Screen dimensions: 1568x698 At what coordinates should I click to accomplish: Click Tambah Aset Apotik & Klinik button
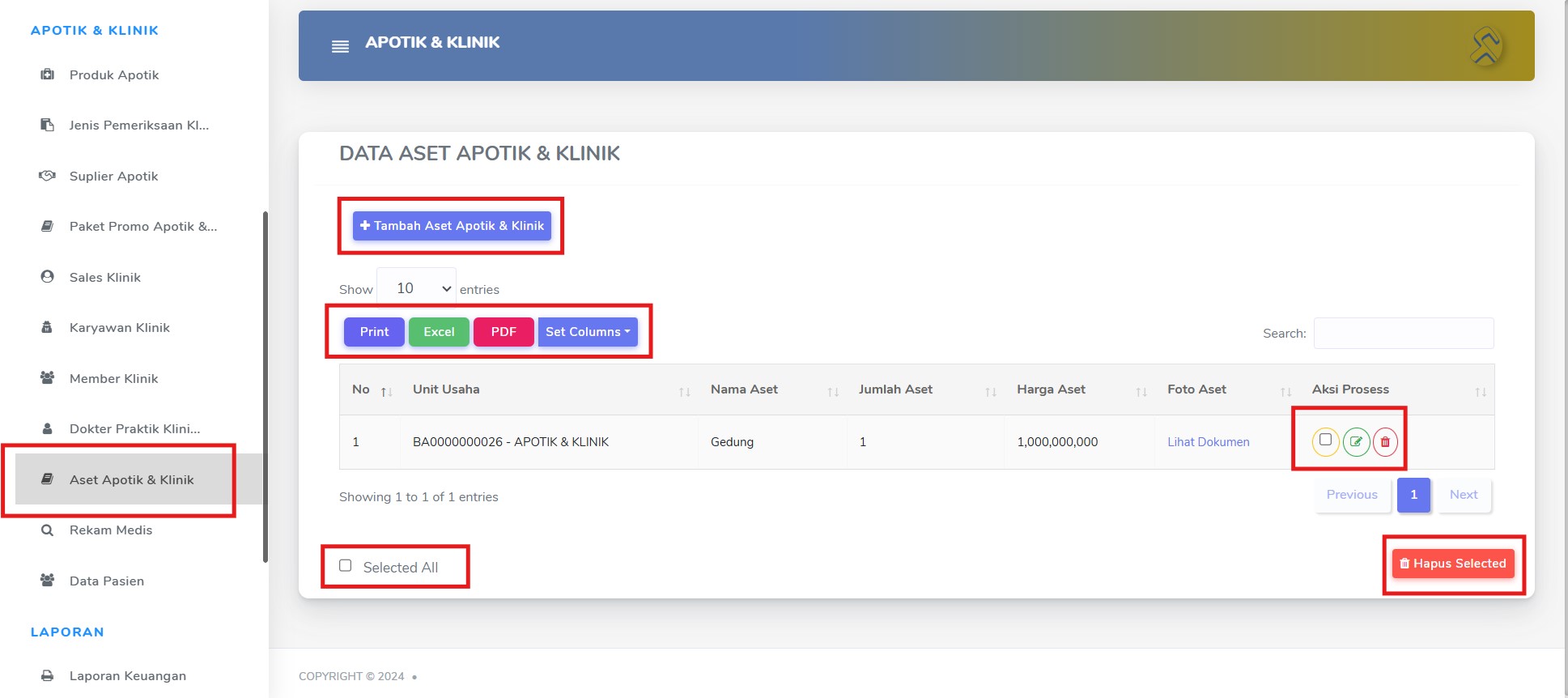(x=452, y=226)
